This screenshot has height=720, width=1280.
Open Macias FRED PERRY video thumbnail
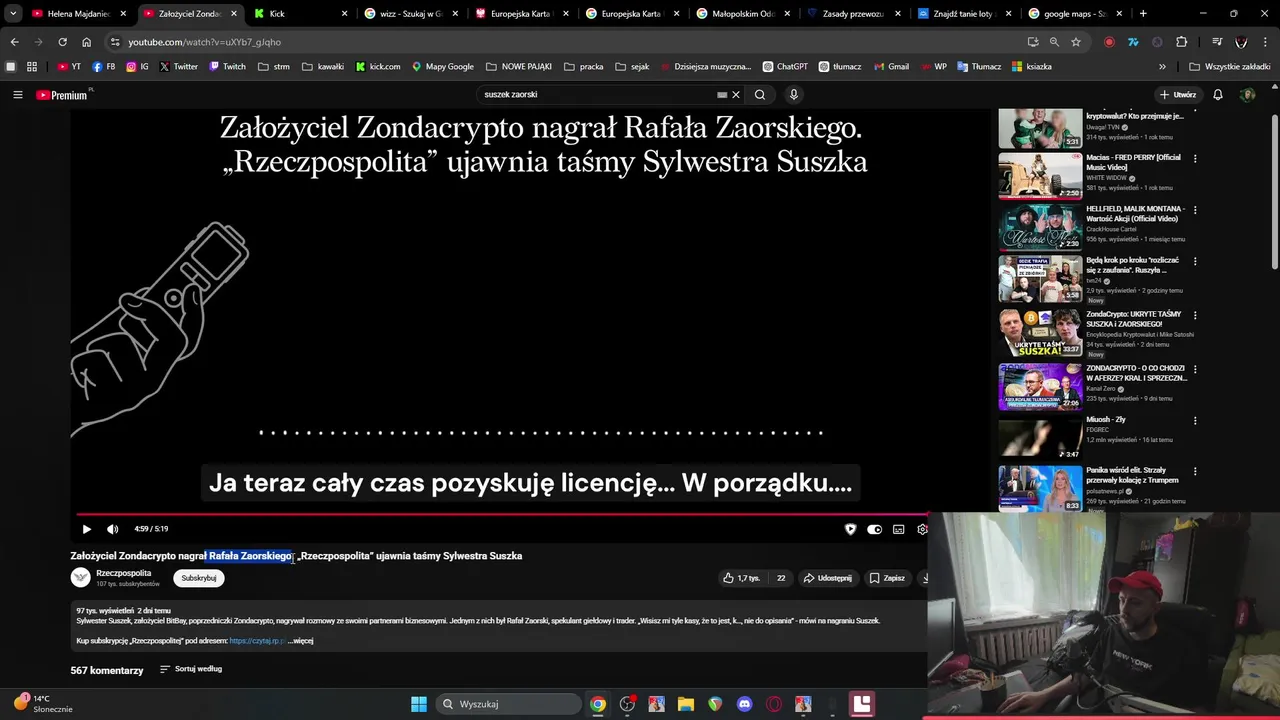coord(1040,175)
